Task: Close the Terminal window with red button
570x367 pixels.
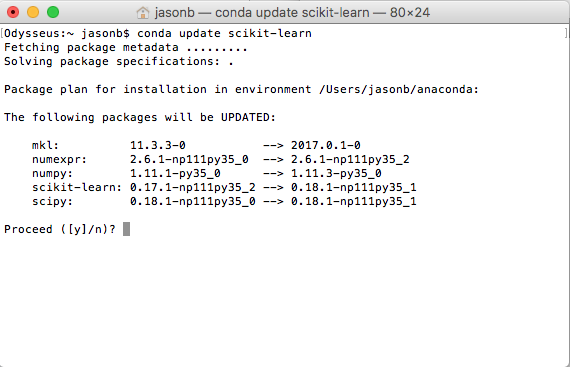Action: pos(13,12)
